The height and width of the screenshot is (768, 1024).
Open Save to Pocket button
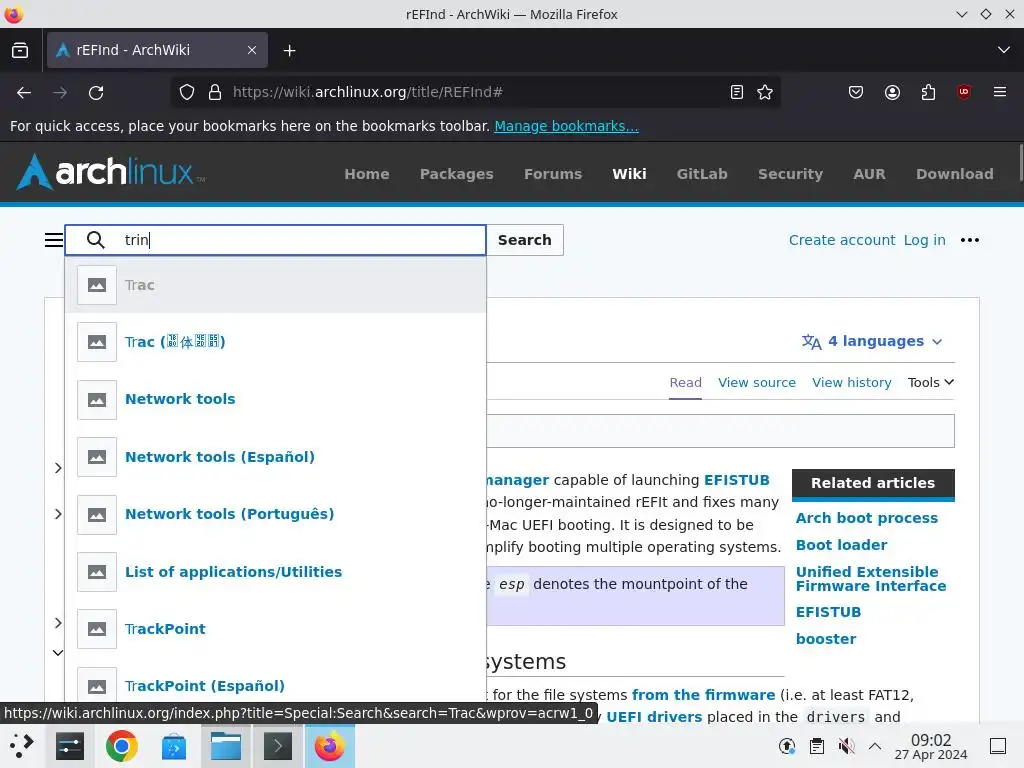tap(856, 93)
